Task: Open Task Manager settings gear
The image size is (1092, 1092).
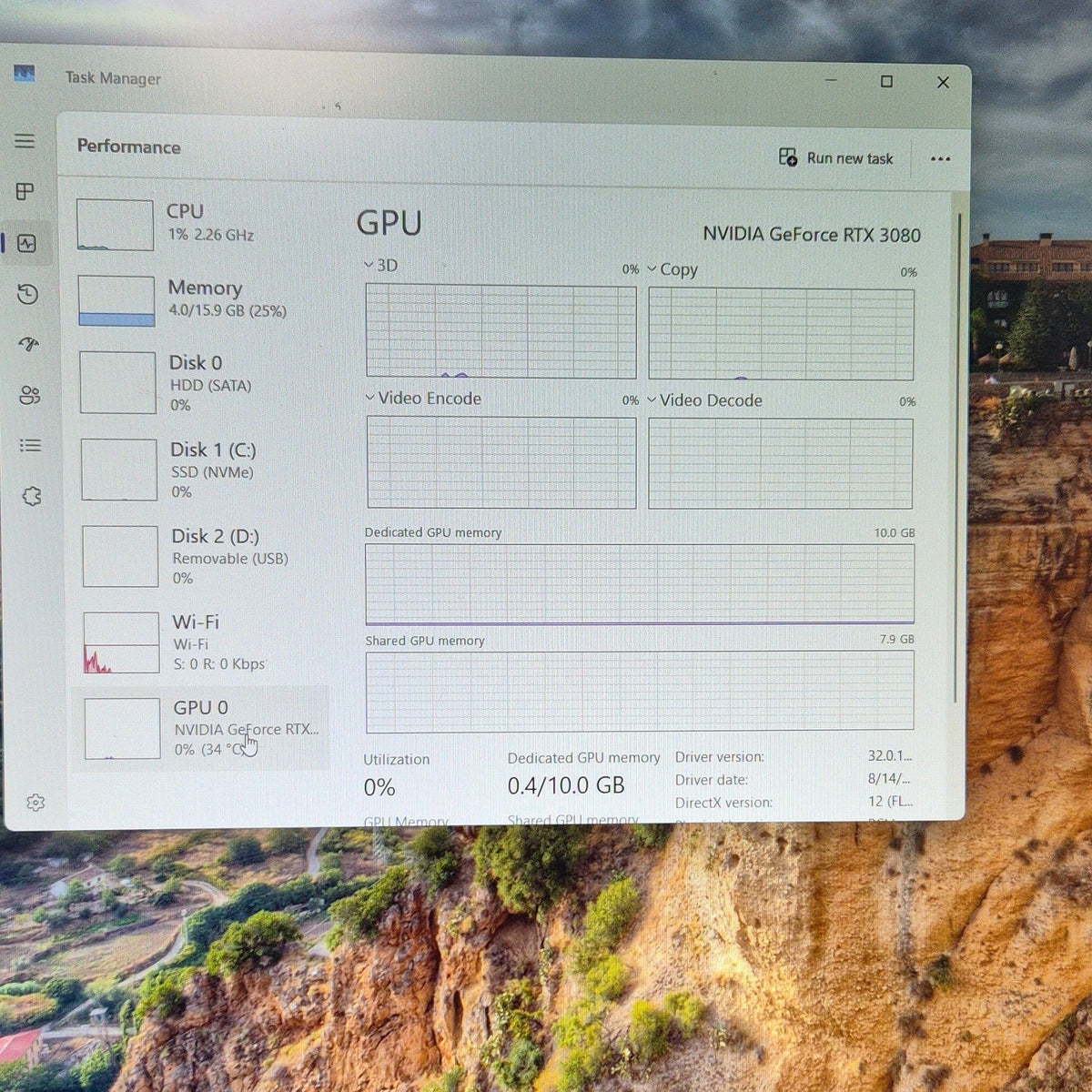Action: [35, 803]
